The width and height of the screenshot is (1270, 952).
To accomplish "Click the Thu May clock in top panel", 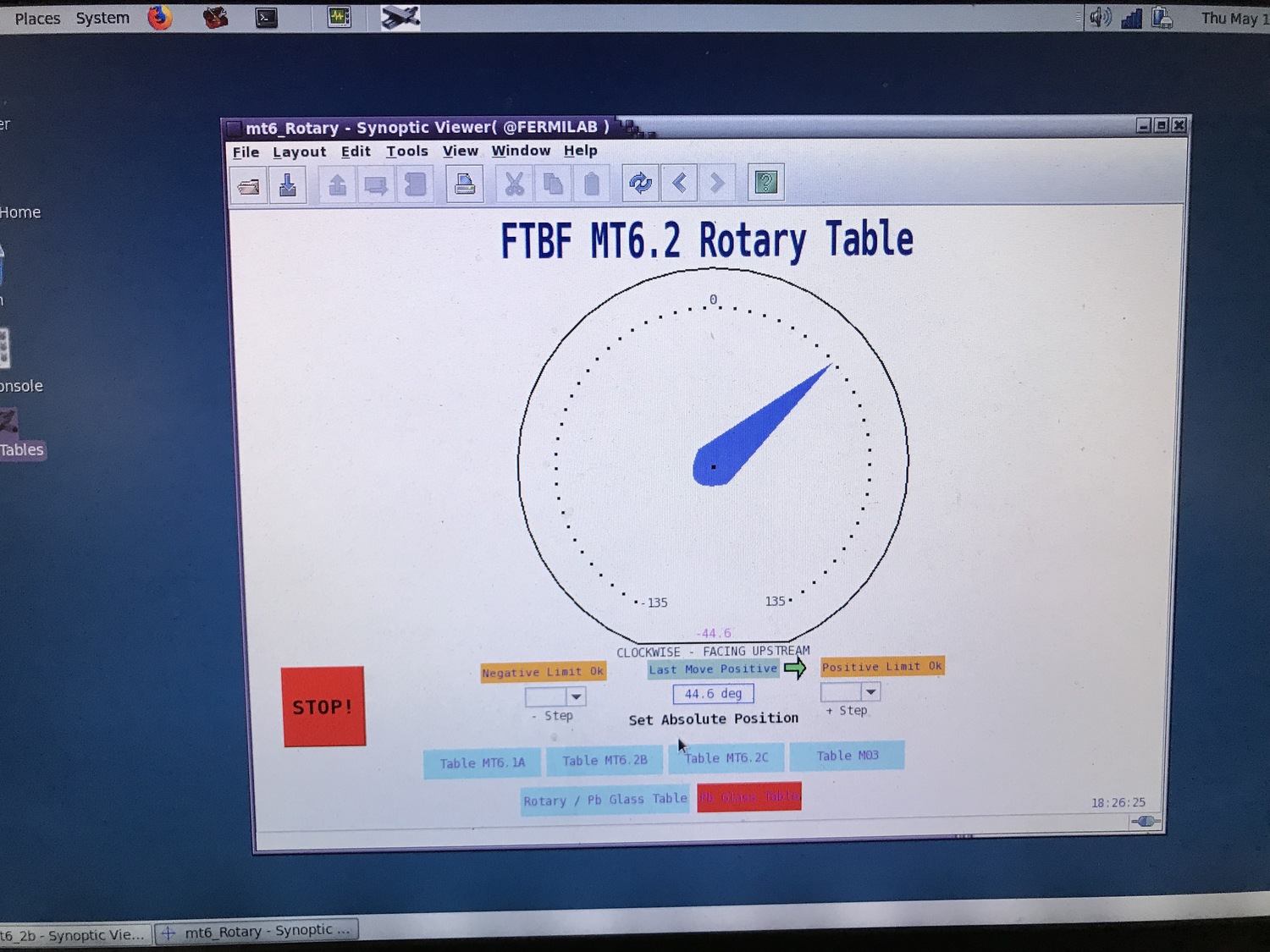I will [x=1234, y=19].
